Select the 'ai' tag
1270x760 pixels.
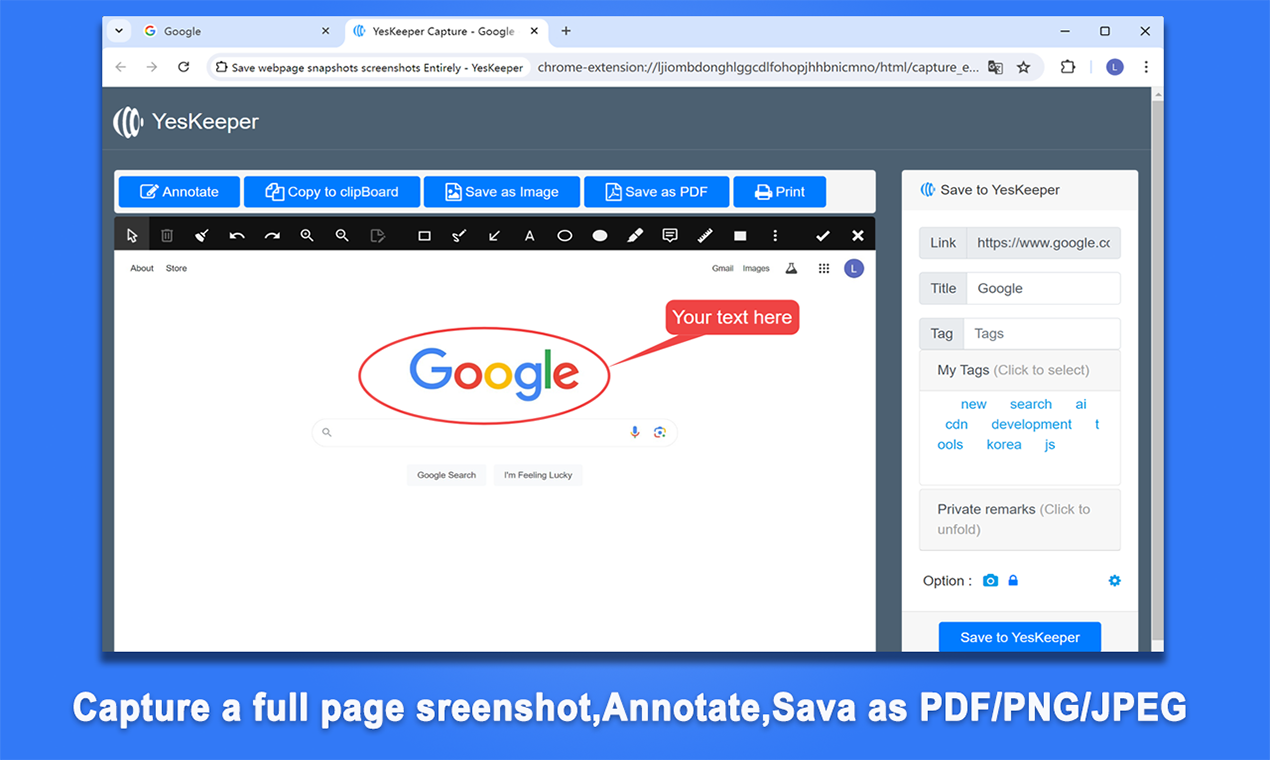(1081, 404)
